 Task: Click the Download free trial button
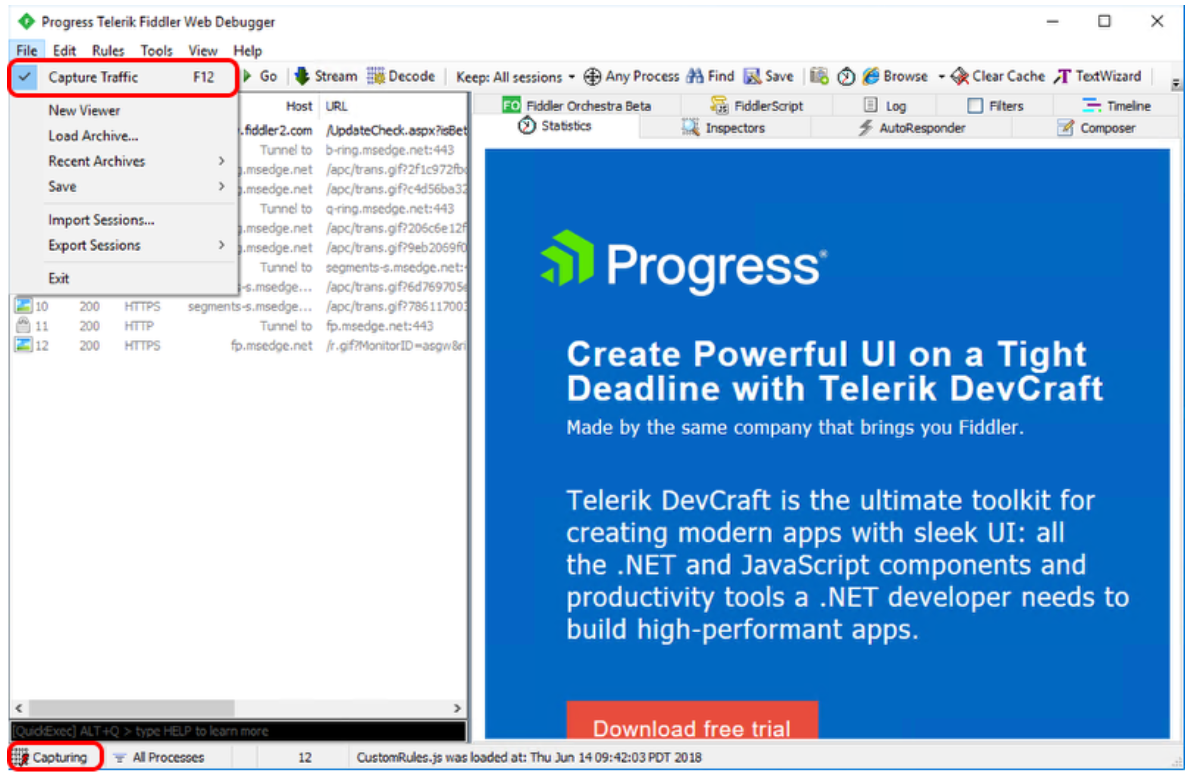coord(691,726)
